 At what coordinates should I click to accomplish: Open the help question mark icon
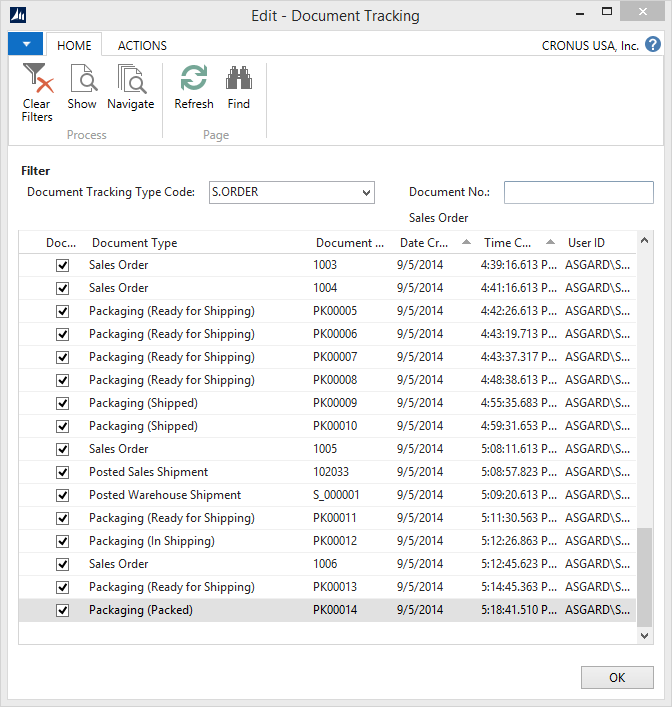(653, 45)
